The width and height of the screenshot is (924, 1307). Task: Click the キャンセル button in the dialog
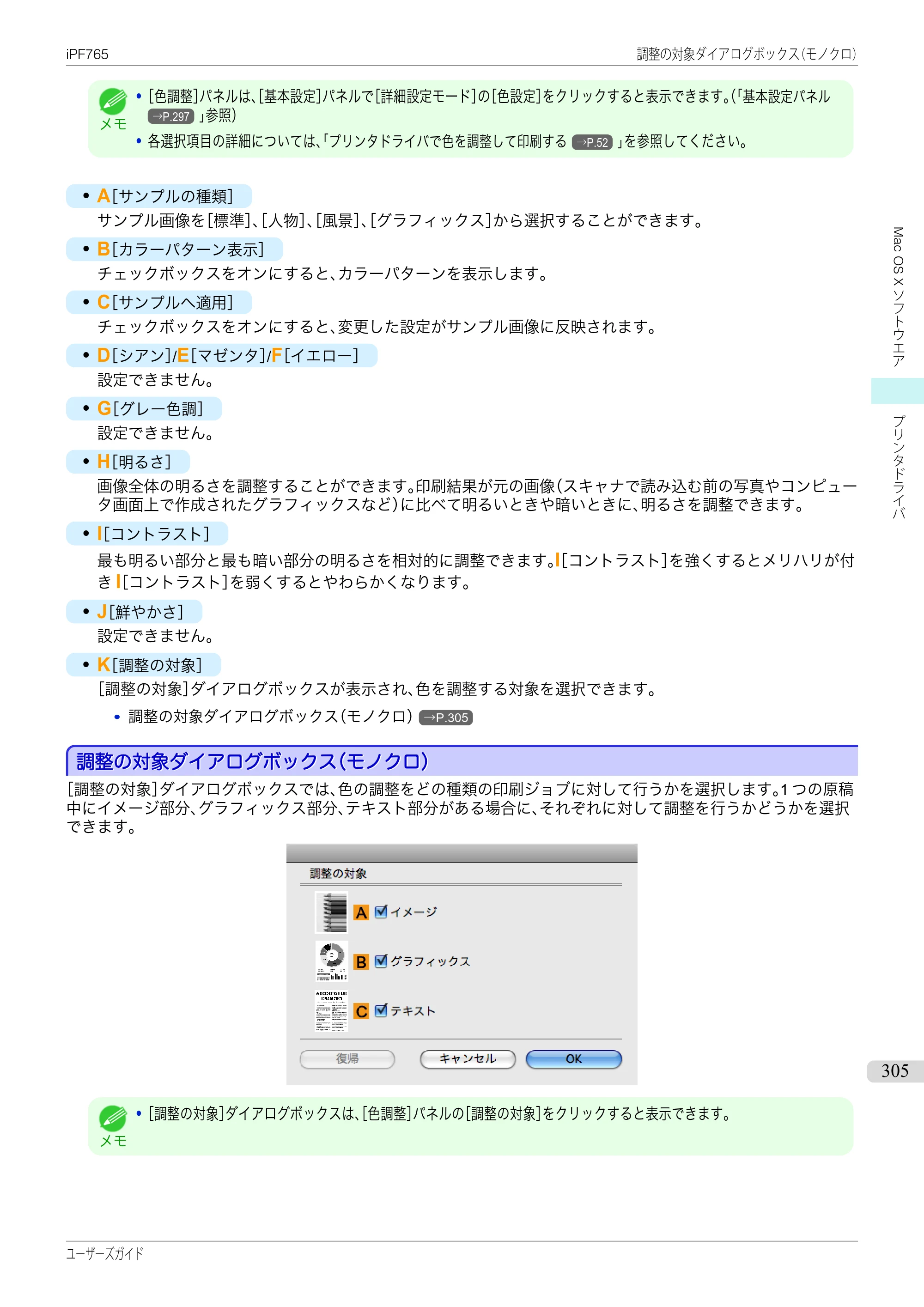468,1059
